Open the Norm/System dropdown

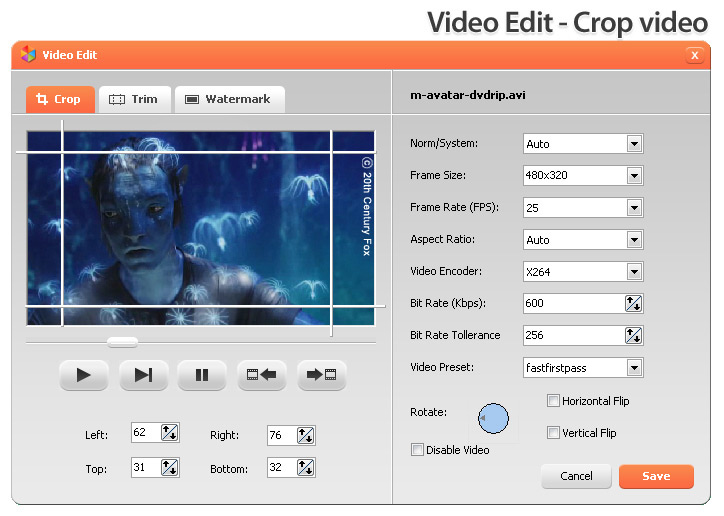pos(634,144)
